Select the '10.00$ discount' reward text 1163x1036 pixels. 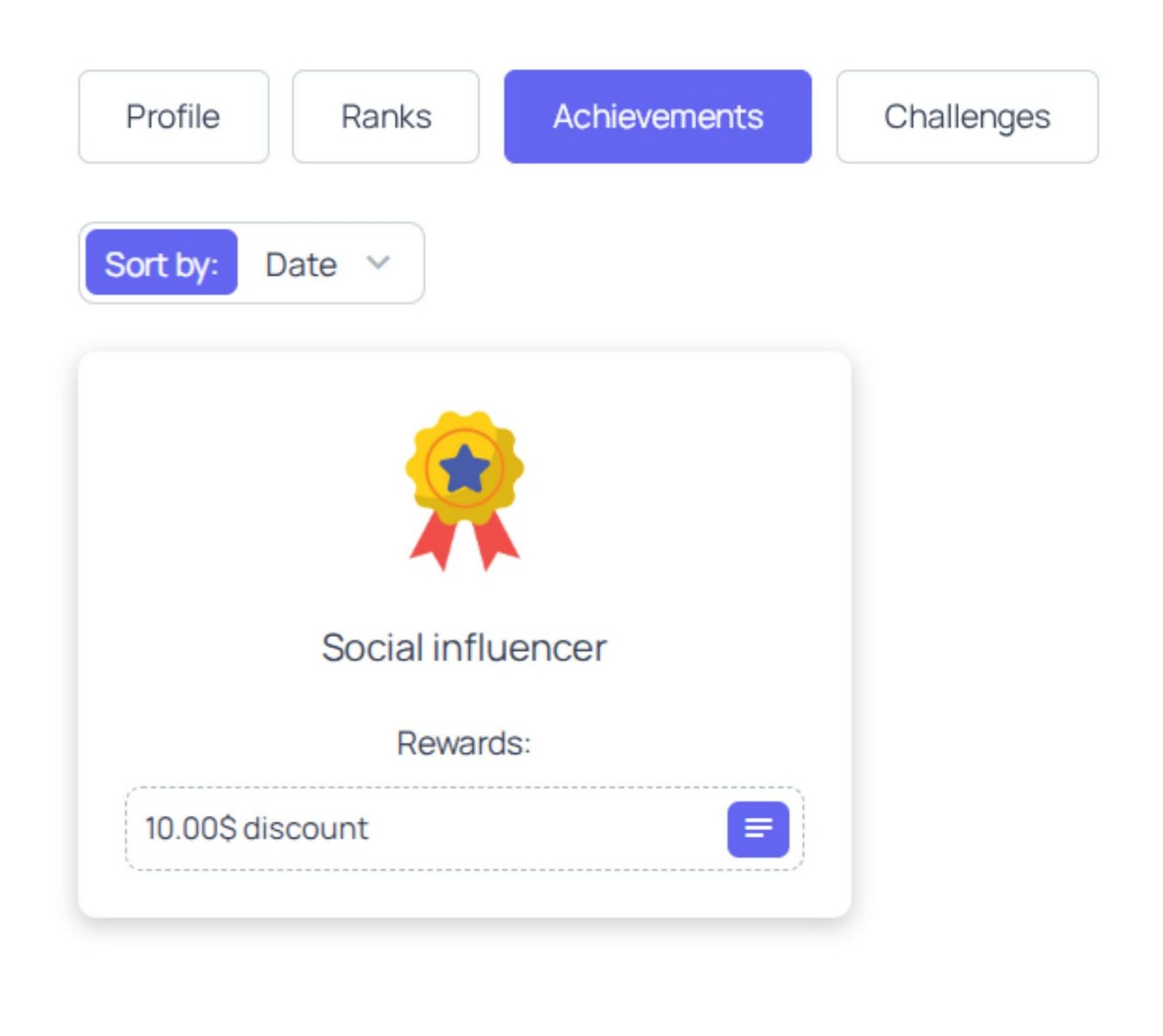pyautogui.click(x=256, y=828)
